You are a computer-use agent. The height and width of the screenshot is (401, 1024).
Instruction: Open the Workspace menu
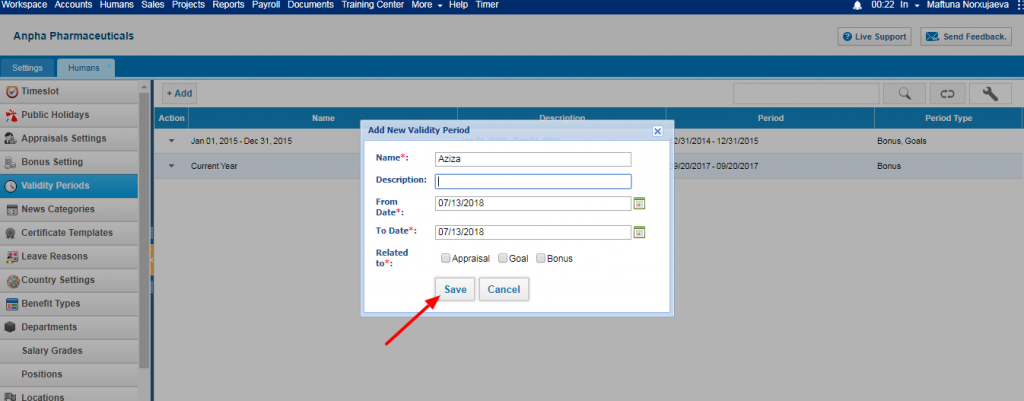pyautogui.click(x=25, y=5)
